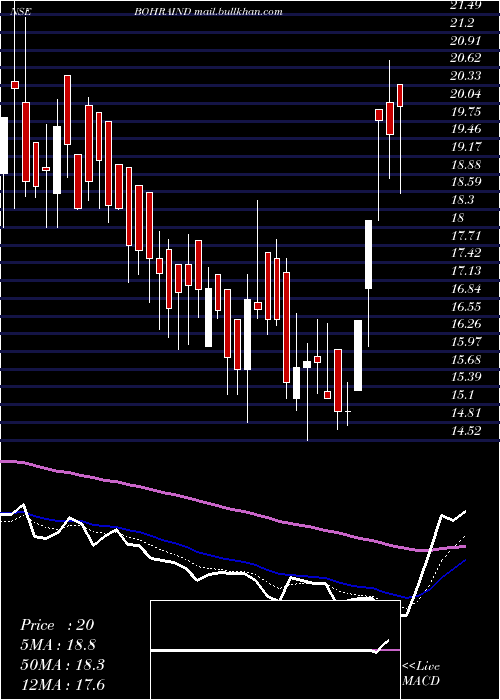Image resolution: width=500 pixels, height=700 pixels.
Task: Click the 16.55 price axis label
Action: pyautogui.click(x=465, y=306)
